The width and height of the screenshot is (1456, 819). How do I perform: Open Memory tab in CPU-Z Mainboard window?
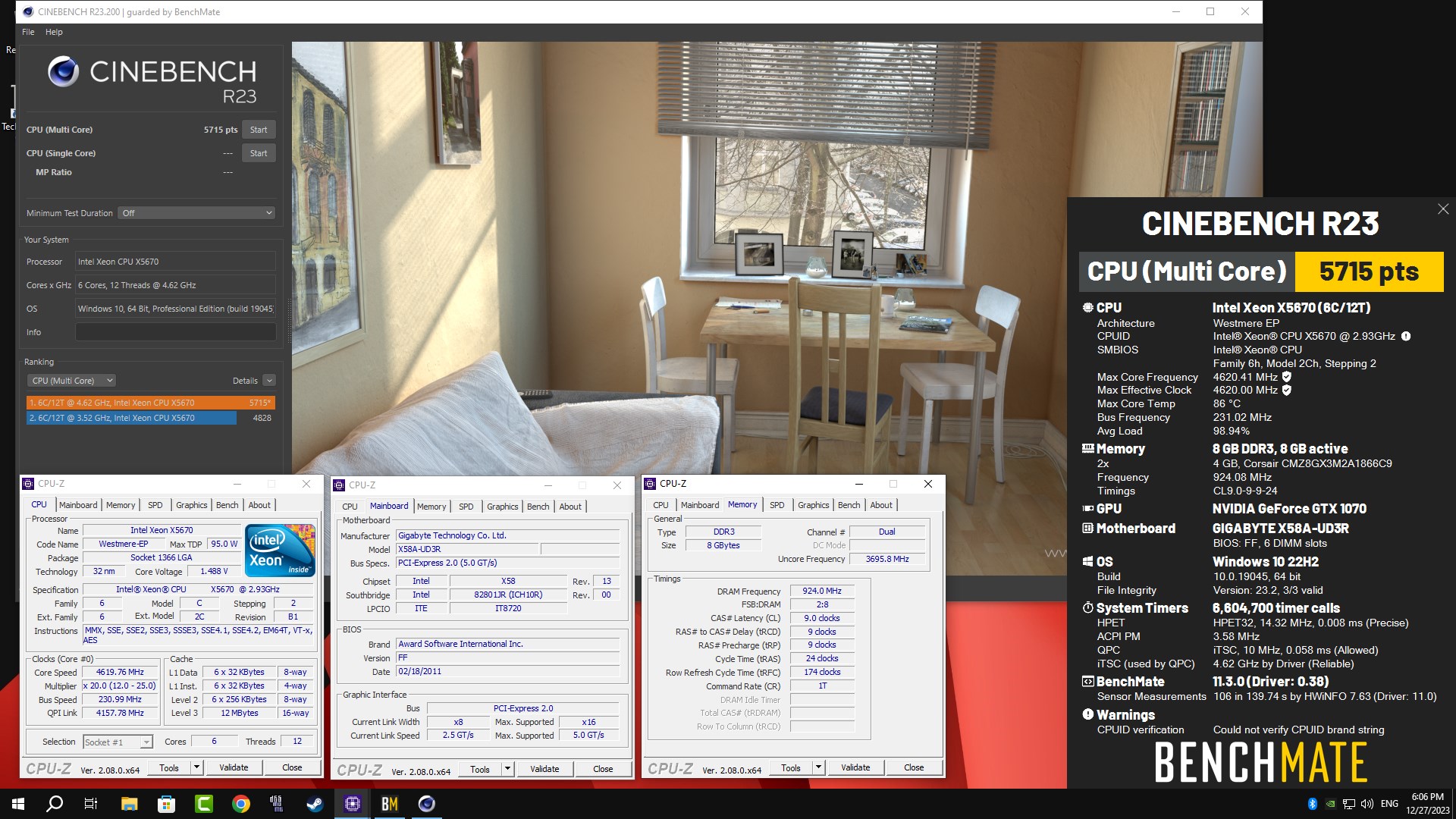[x=431, y=507]
